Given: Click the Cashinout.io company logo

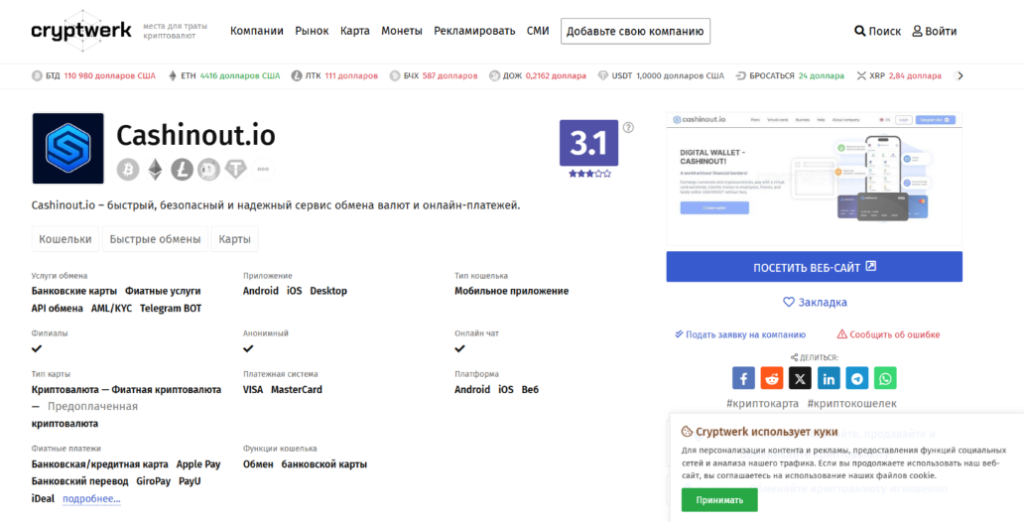Looking at the screenshot, I should tap(68, 148).
